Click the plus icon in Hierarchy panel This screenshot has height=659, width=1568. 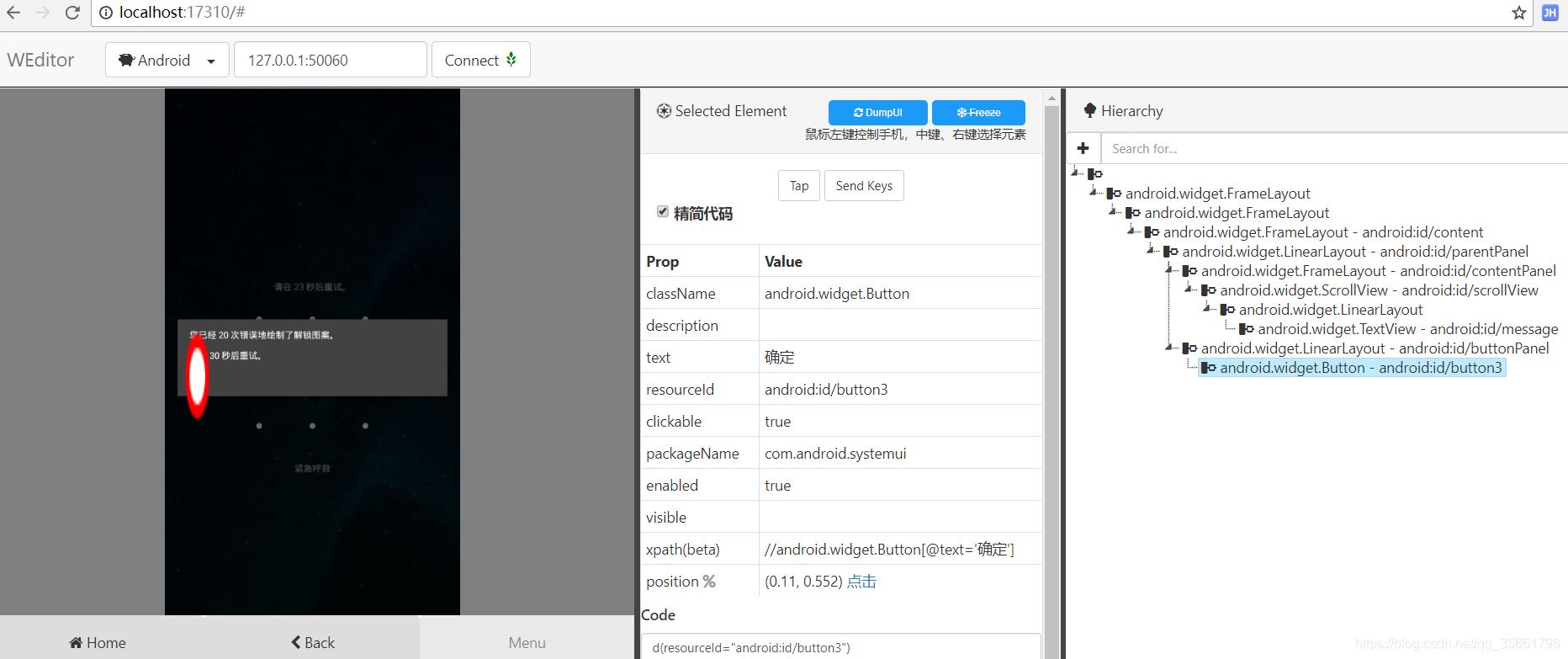click(1083, 148)
